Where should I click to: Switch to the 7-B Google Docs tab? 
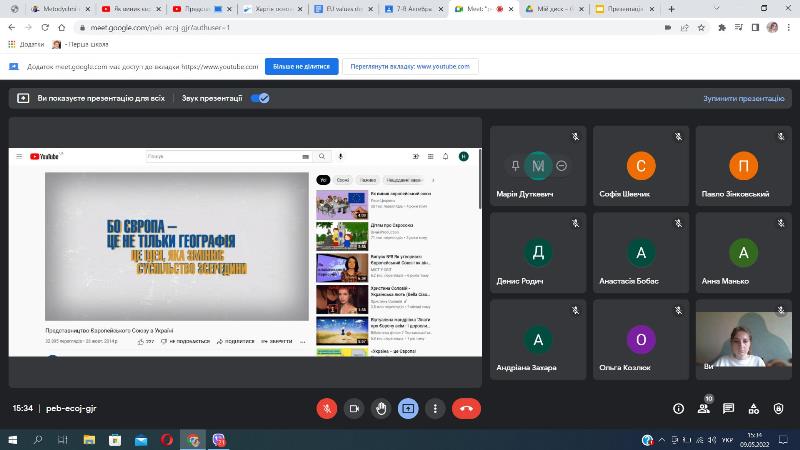(414, 8)
